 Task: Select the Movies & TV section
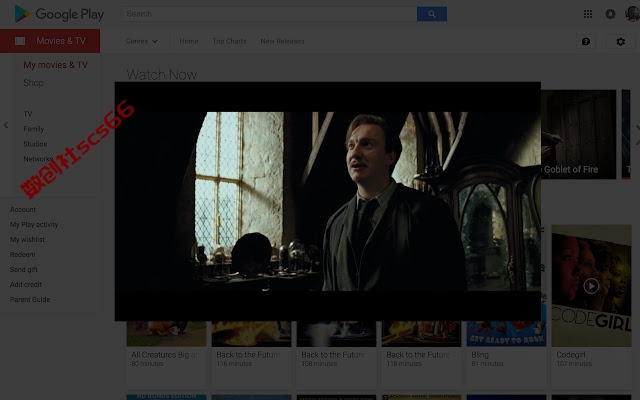pos(50,41)
